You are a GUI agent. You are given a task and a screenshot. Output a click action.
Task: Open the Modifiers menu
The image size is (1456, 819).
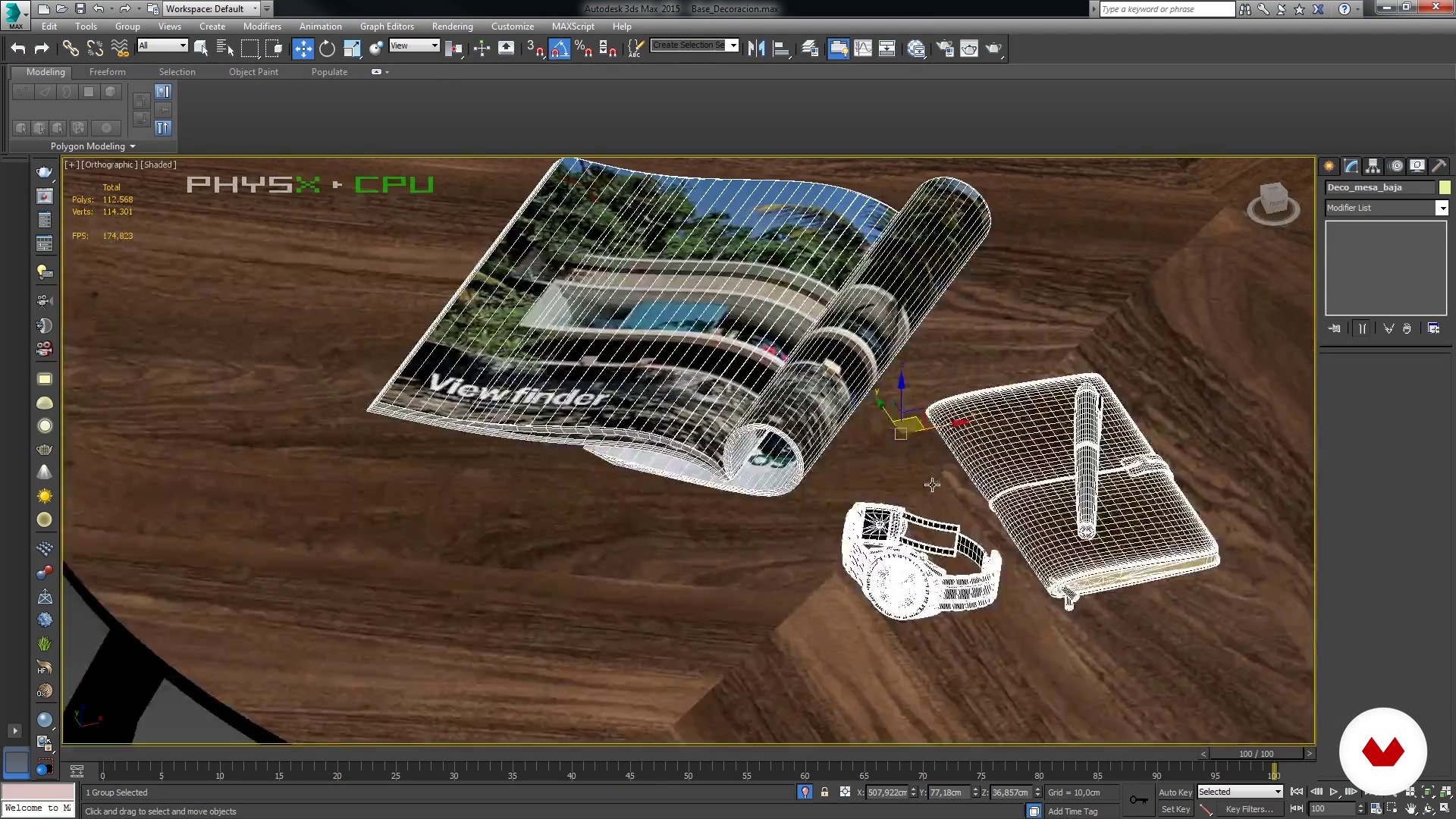pos(262,27)
